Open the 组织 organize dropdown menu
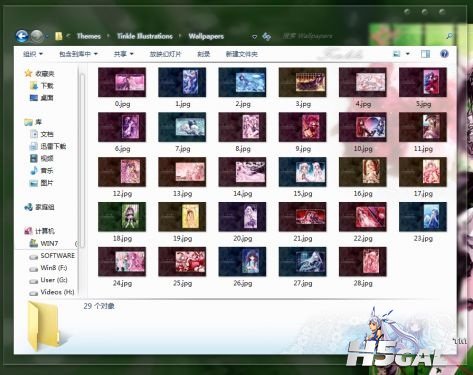 point(33,54)
